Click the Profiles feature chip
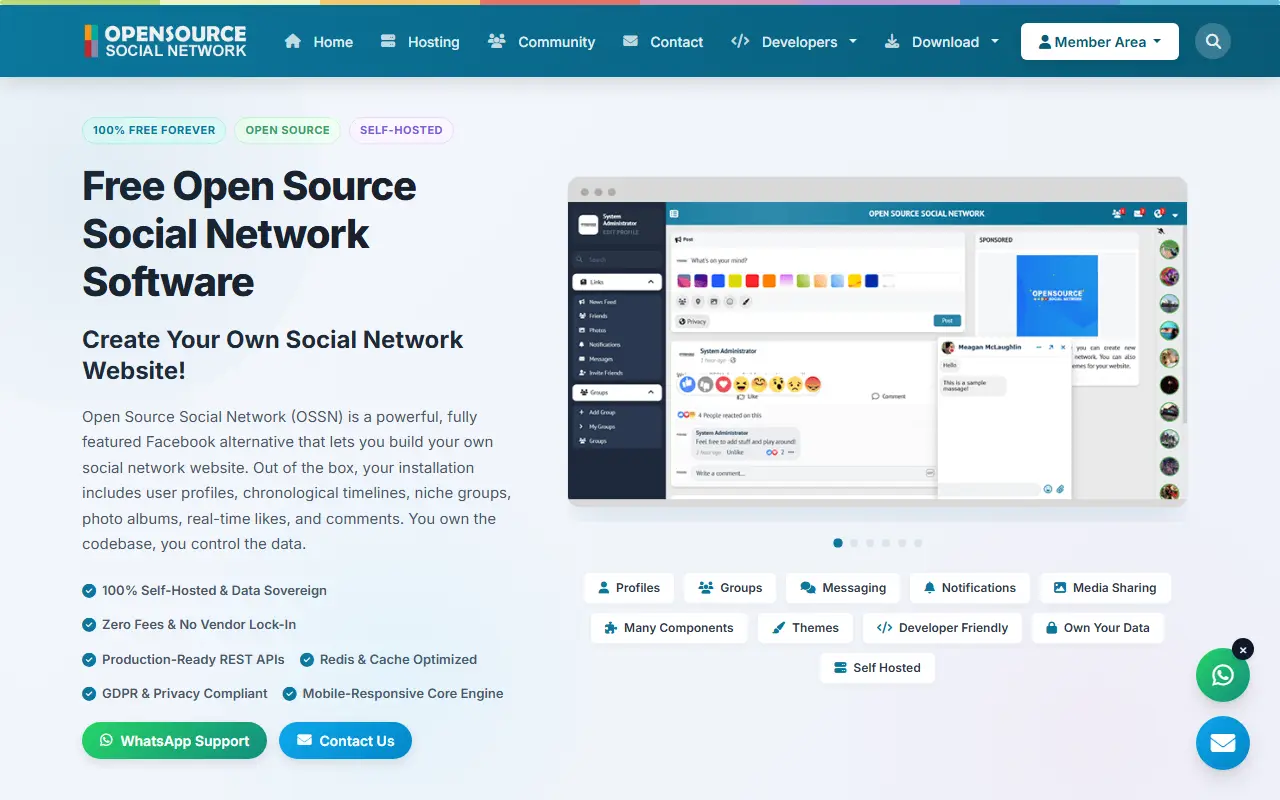This screenshot has height=800, width=1280. click(629, 588)
